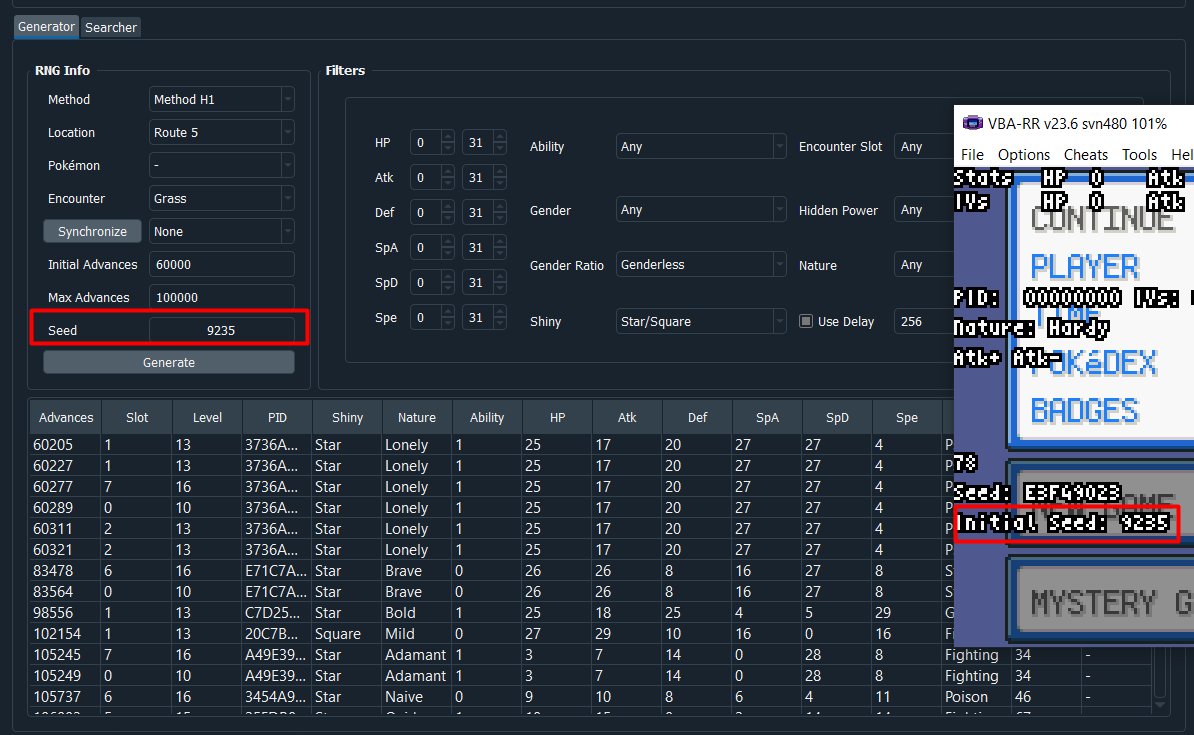Sort by the Shiny column header

click(x=347, y=417)
